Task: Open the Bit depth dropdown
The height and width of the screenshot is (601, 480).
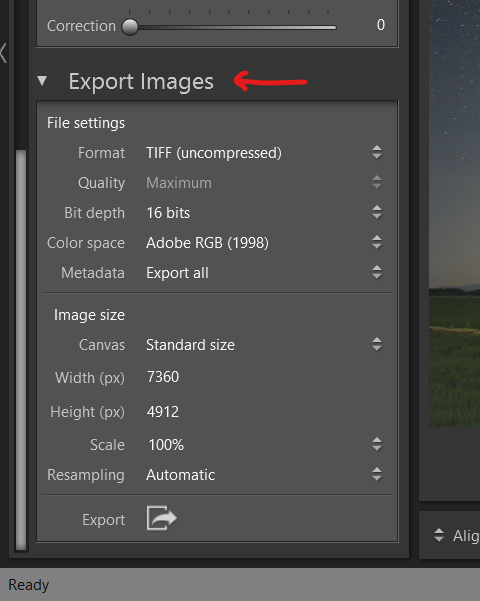Action: 264,212
